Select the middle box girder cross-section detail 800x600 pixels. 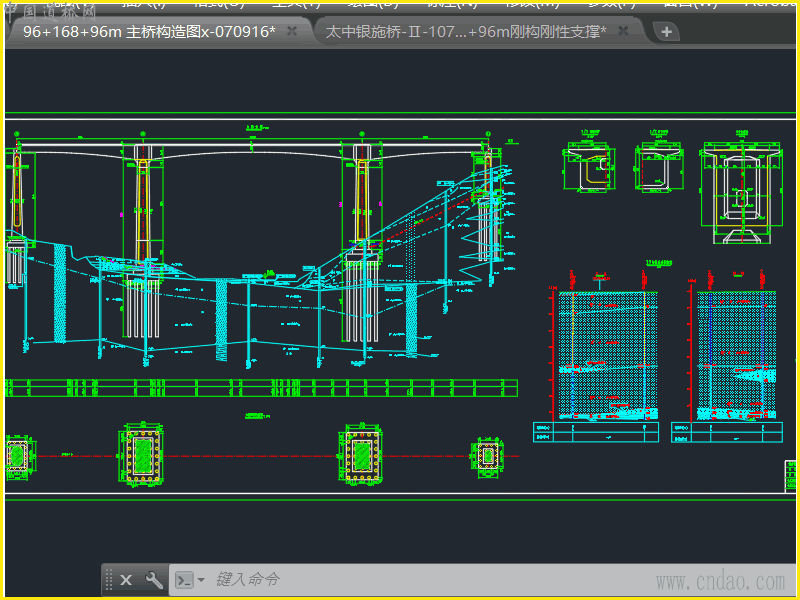coord(658,168)
